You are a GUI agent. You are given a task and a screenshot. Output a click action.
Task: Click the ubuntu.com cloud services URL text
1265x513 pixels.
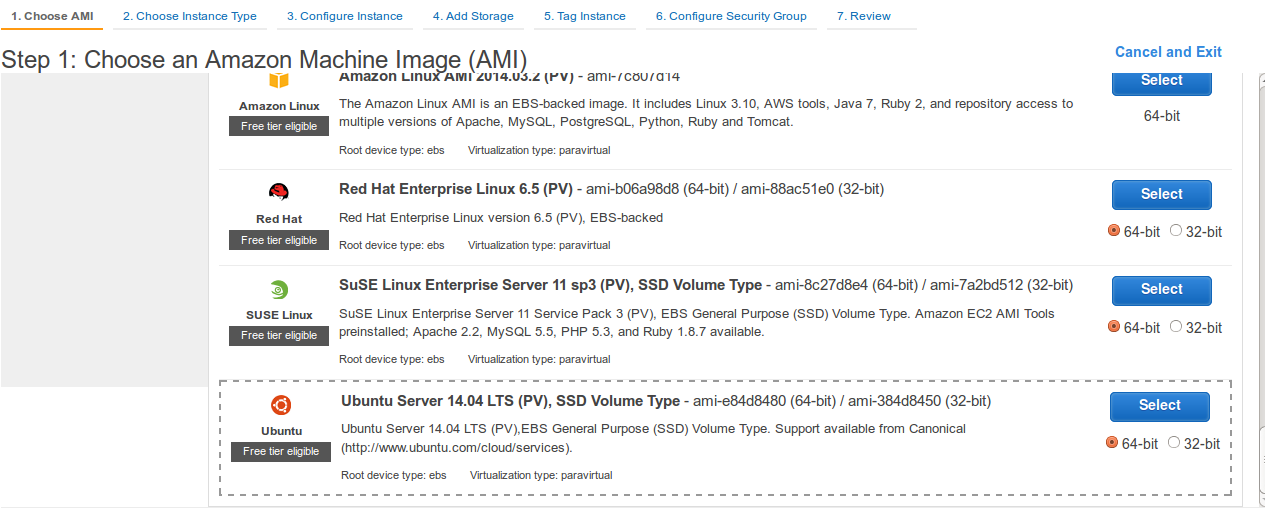[x=454, y=447]
